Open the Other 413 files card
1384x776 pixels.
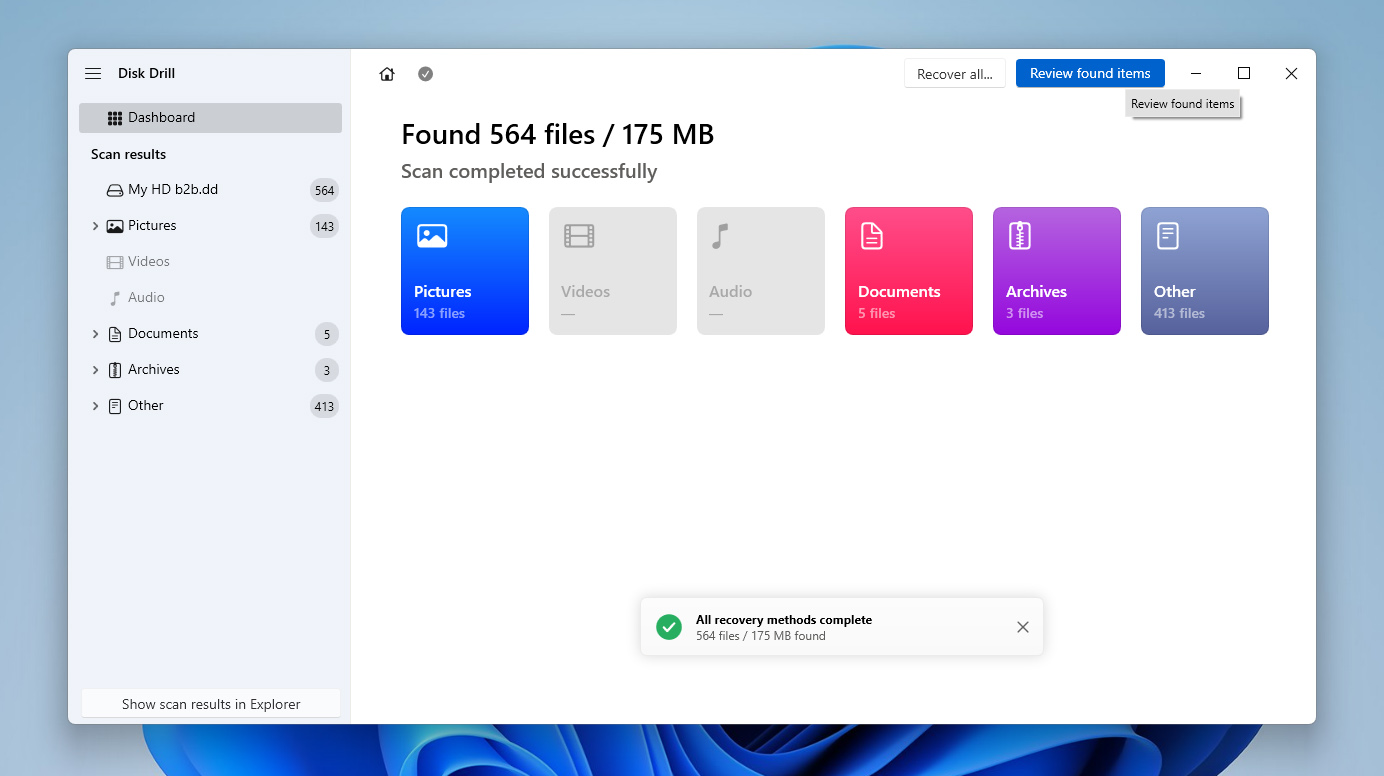point(1205,271)
